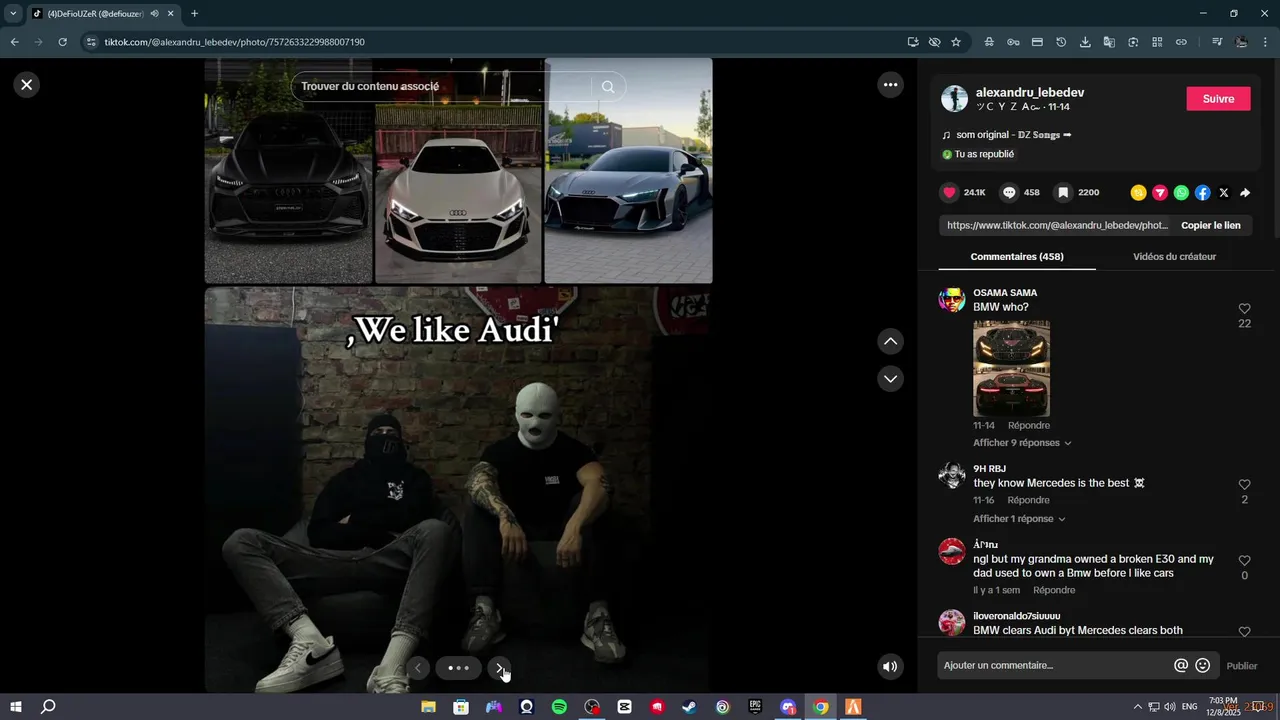
Task: Open the Windows Start menu
Action: click(x=16, y=707)
